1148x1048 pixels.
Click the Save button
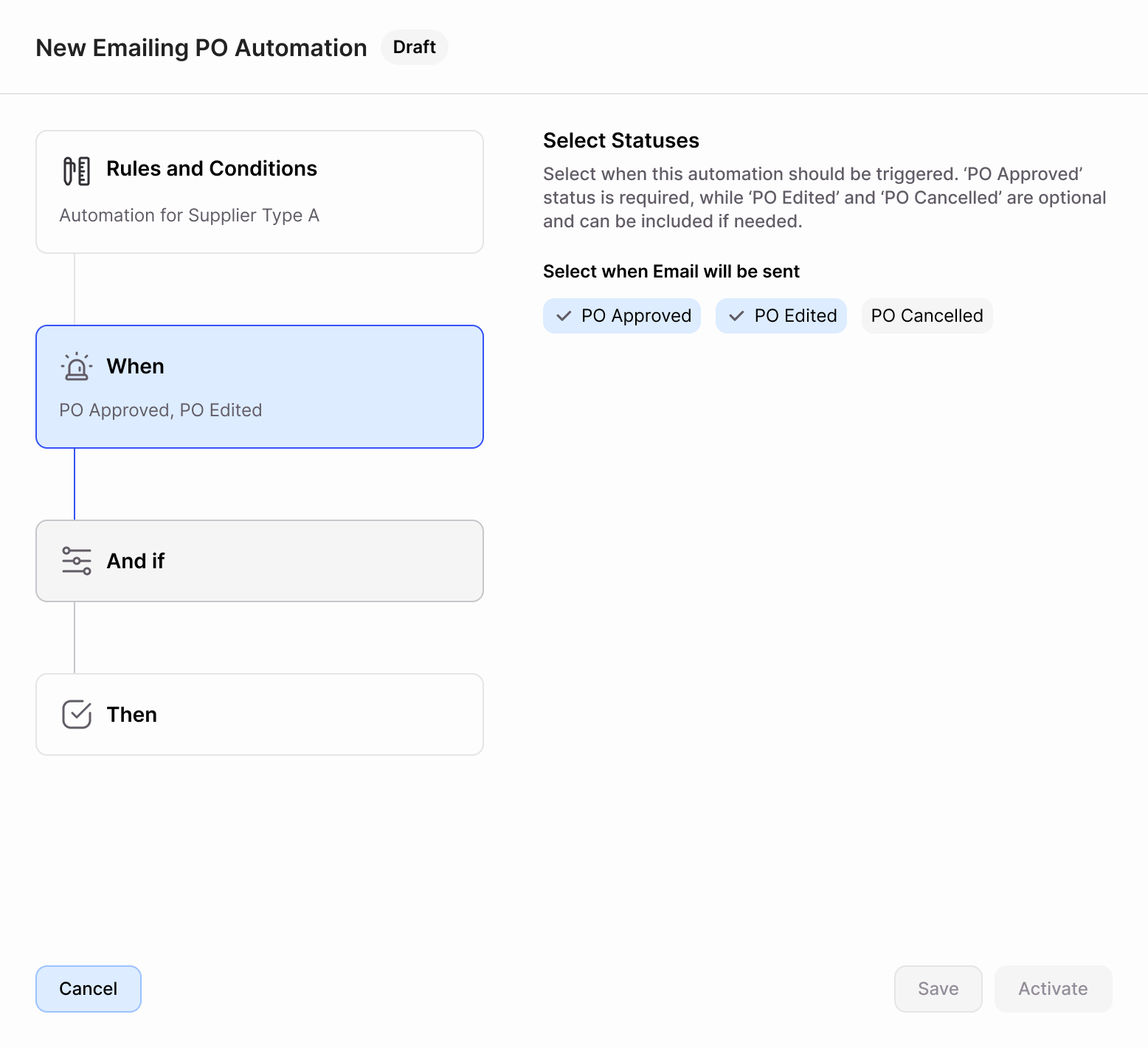(938, 988)
